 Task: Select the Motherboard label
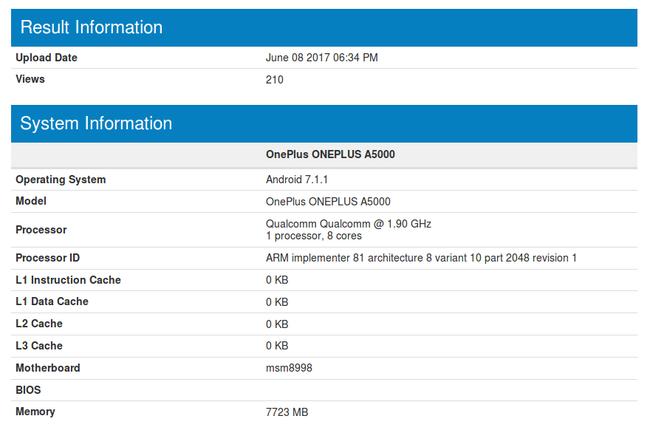point(48,368)
